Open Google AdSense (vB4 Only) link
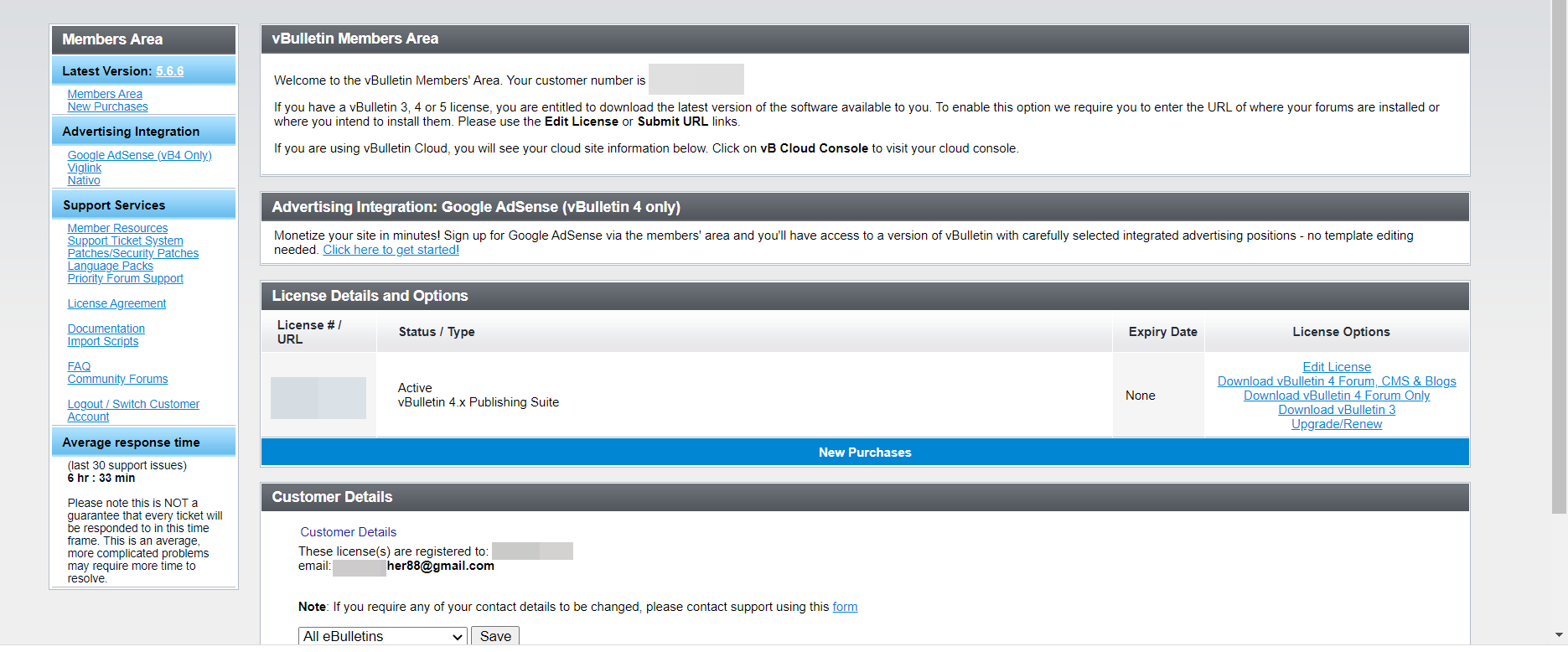 click(139, 156)
